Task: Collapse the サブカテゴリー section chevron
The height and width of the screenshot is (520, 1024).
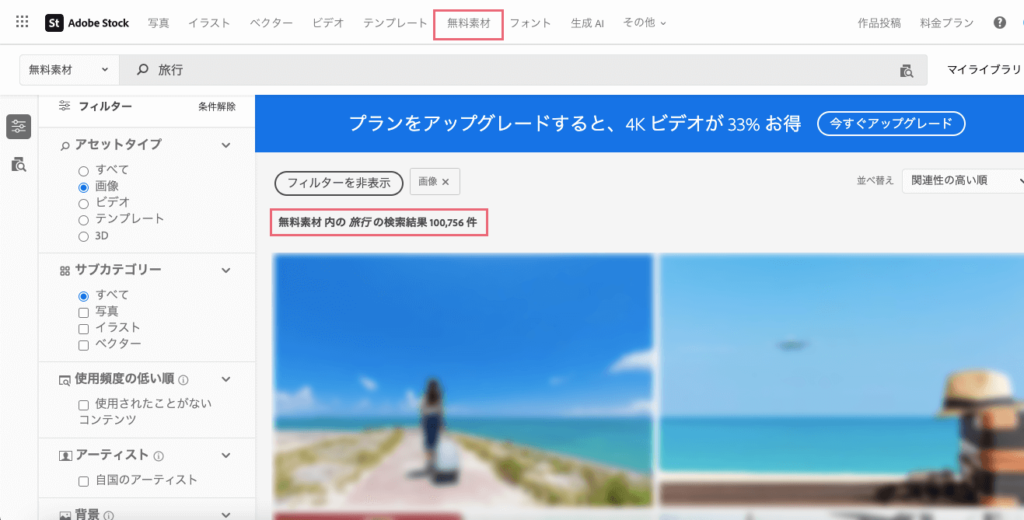Action: click(x=226, y=270)
